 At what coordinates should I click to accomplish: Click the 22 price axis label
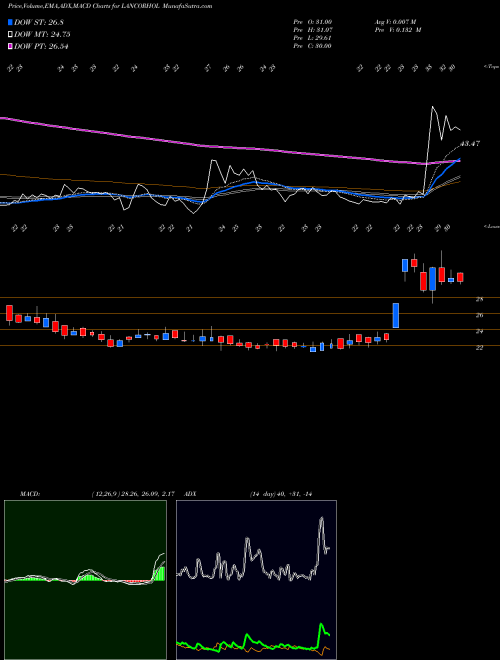click(x=479, y=348)
